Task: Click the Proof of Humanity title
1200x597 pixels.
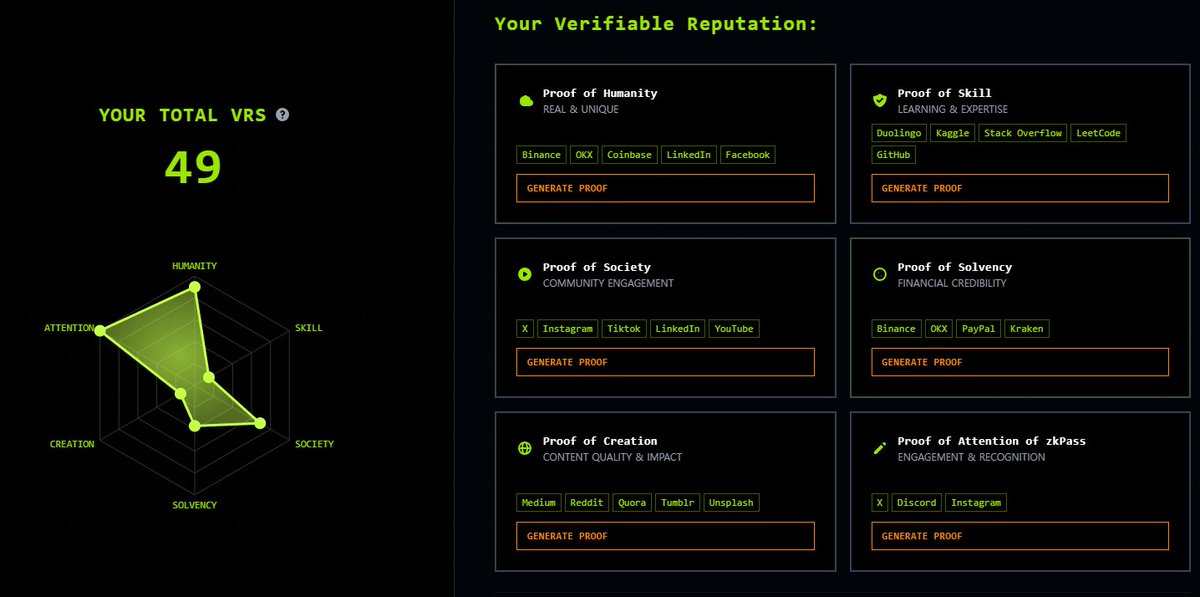Action: click(600, 93)
